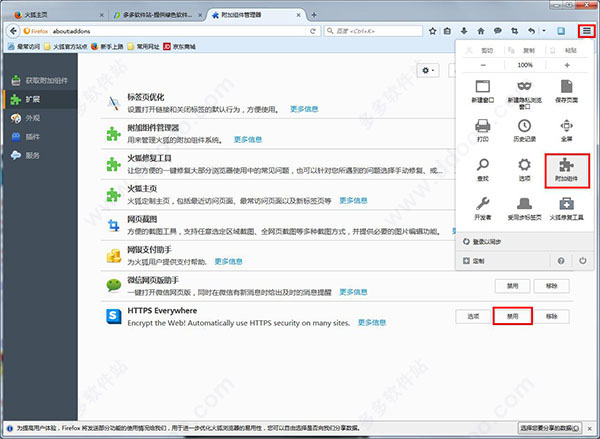Click the blue sidebar panel toolbar icon

point(561,31)
